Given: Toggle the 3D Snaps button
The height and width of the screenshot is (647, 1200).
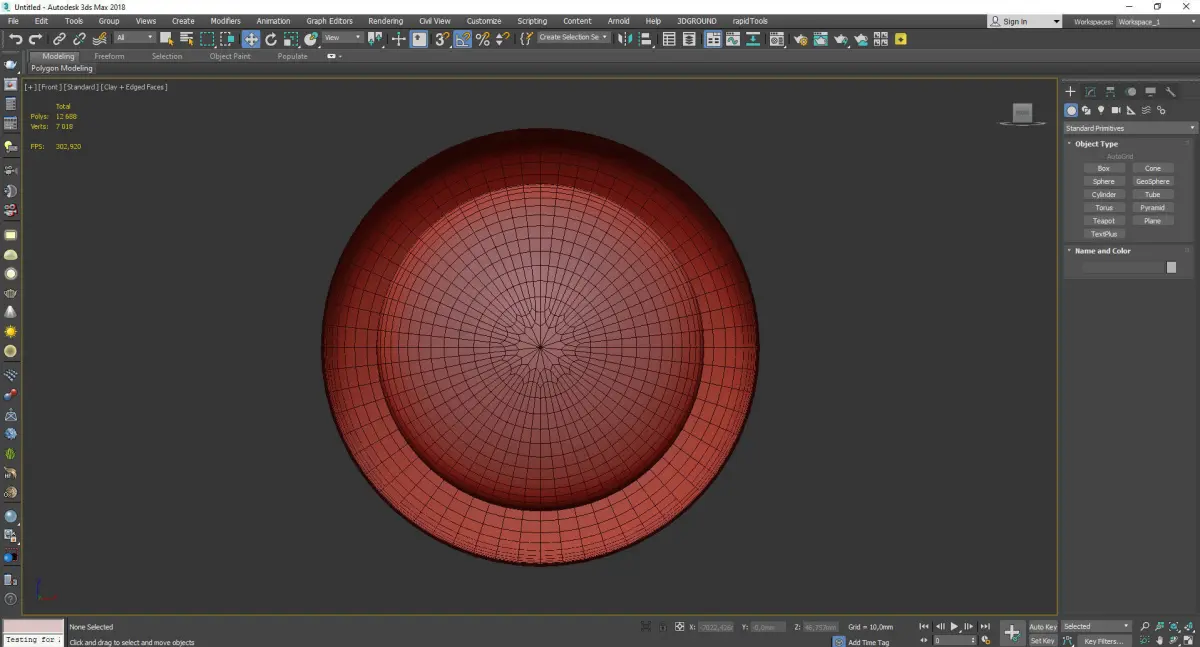Looking at the screenshot, I should click(x=441, y=39).
